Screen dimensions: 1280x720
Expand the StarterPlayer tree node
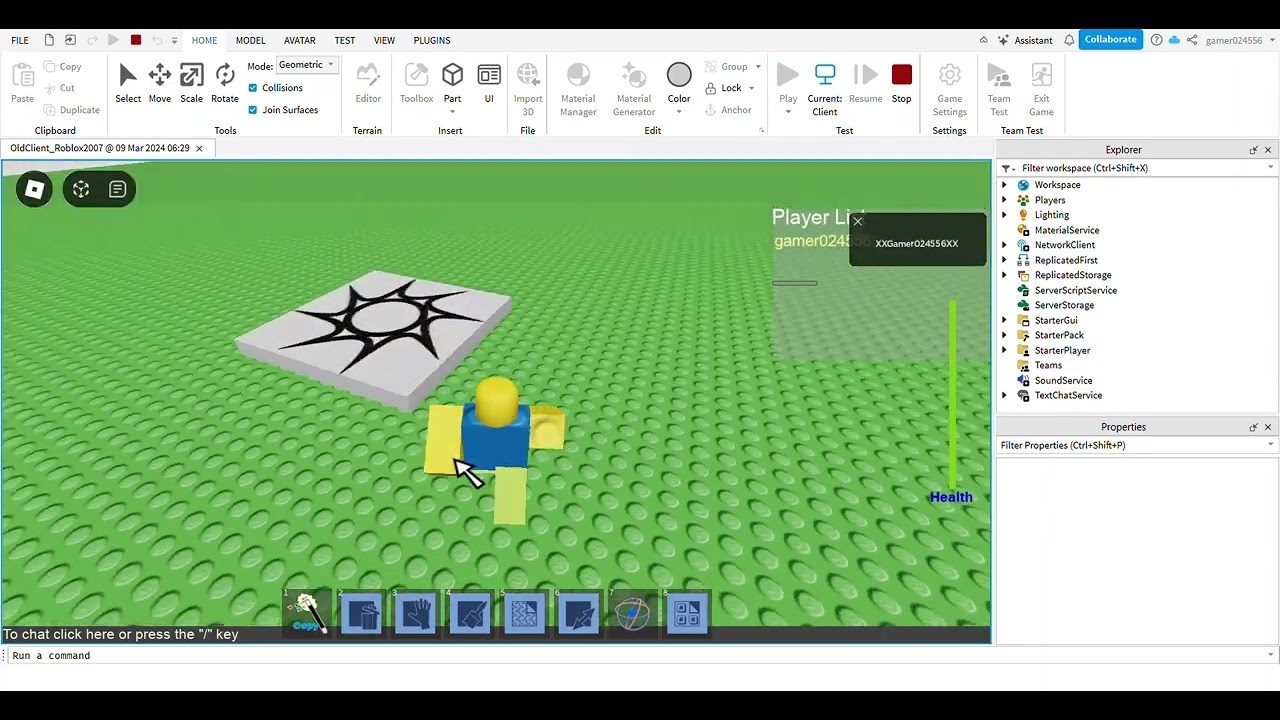1005,350
